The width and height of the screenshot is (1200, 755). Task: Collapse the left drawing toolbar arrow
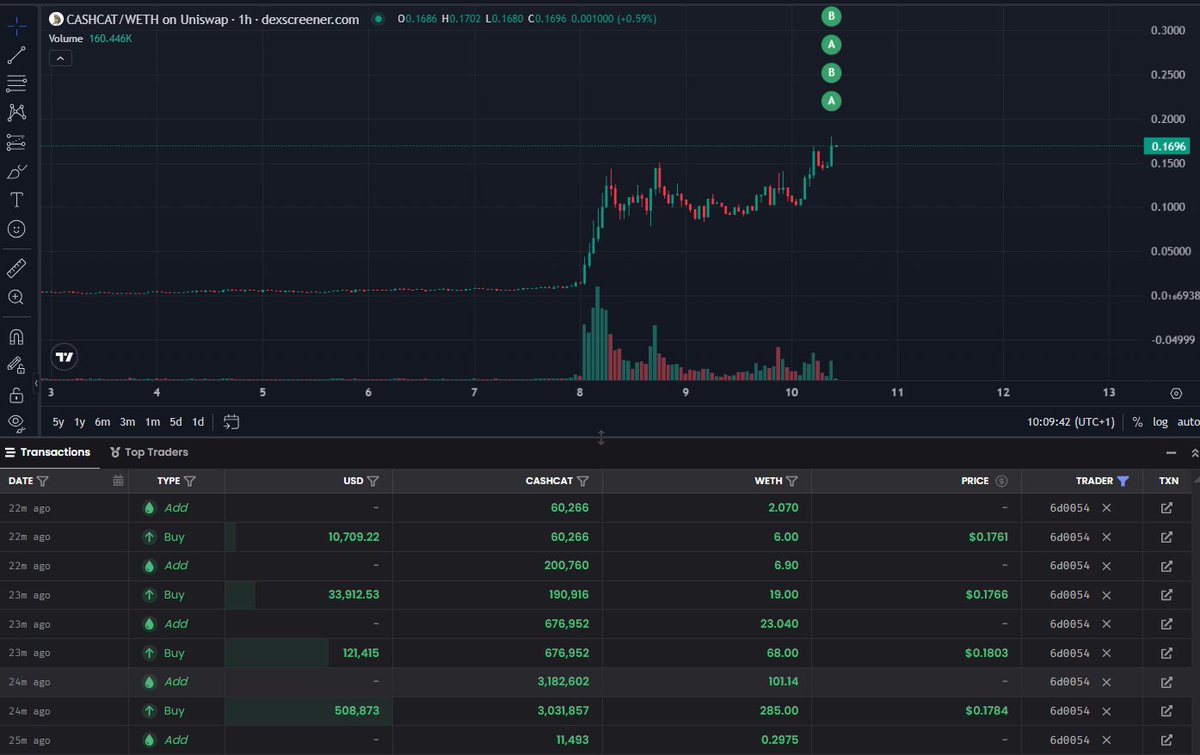(x=36, y=382)
